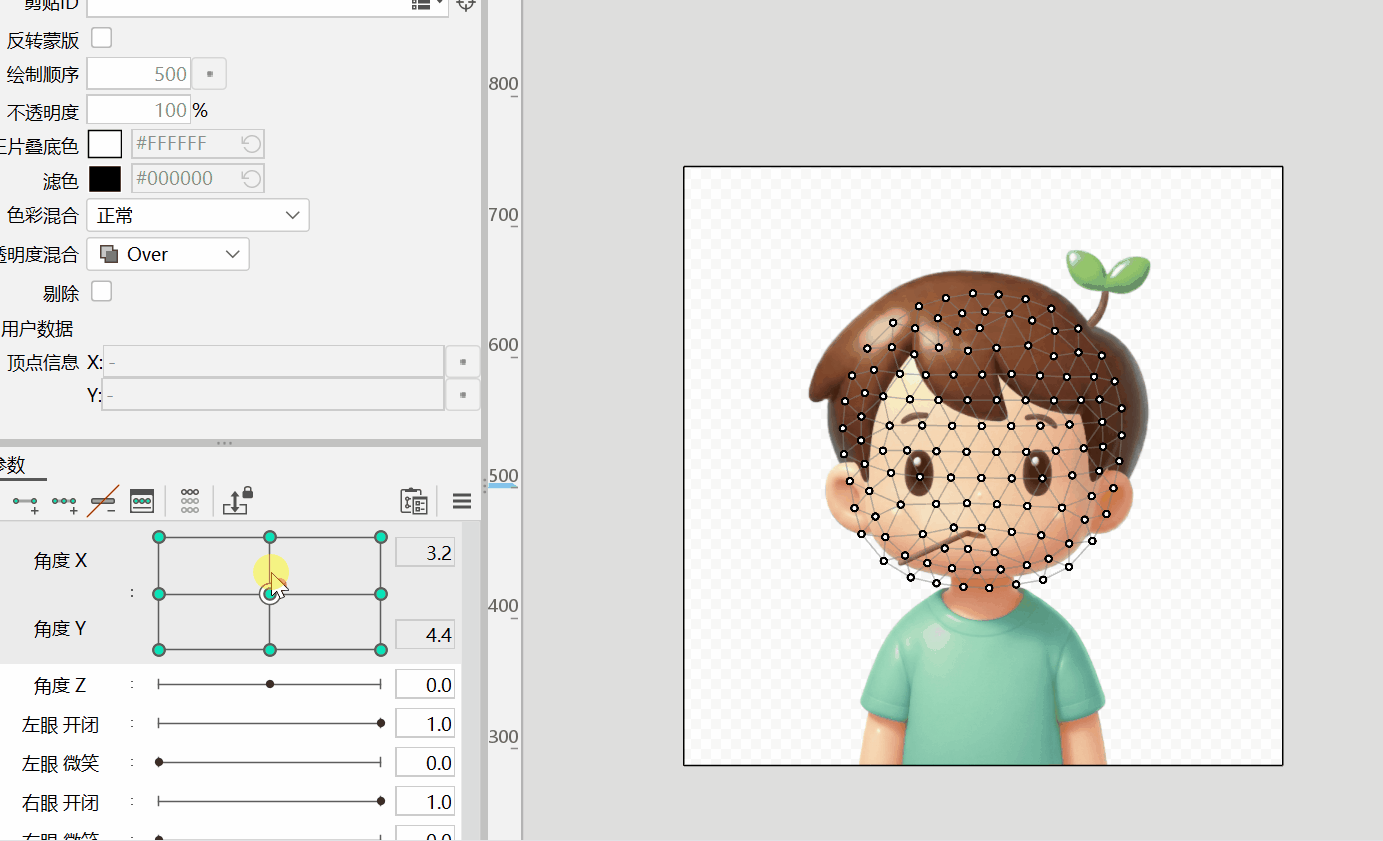
Task: Click the locked import arrow icon
Action: coord(236,501)
